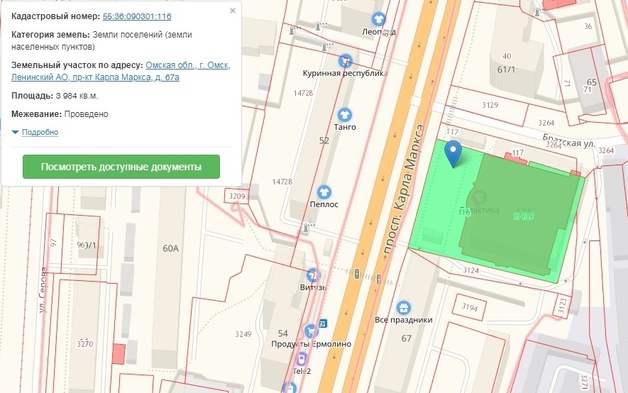Select the Все праздники gift shop icon
Image resolution: width=628 pixels, height=393 pixels.
click(x=403, y=308)
